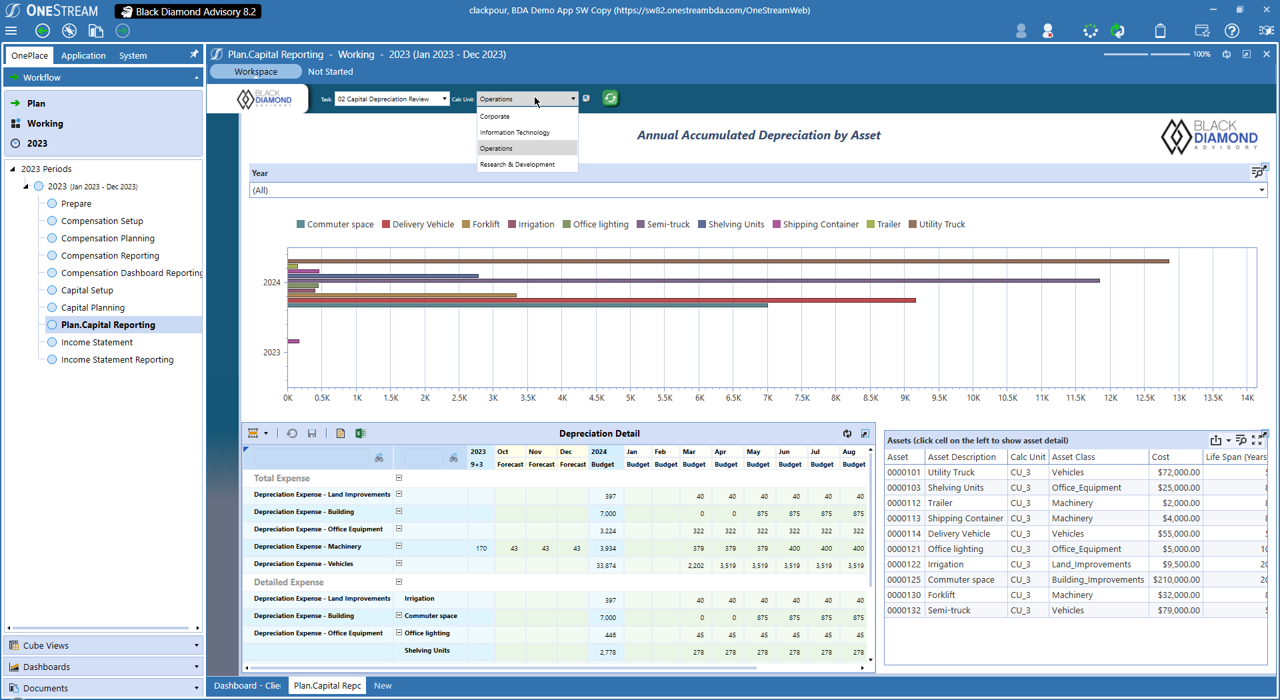Click the Workspace button

[x=256, y=72]
